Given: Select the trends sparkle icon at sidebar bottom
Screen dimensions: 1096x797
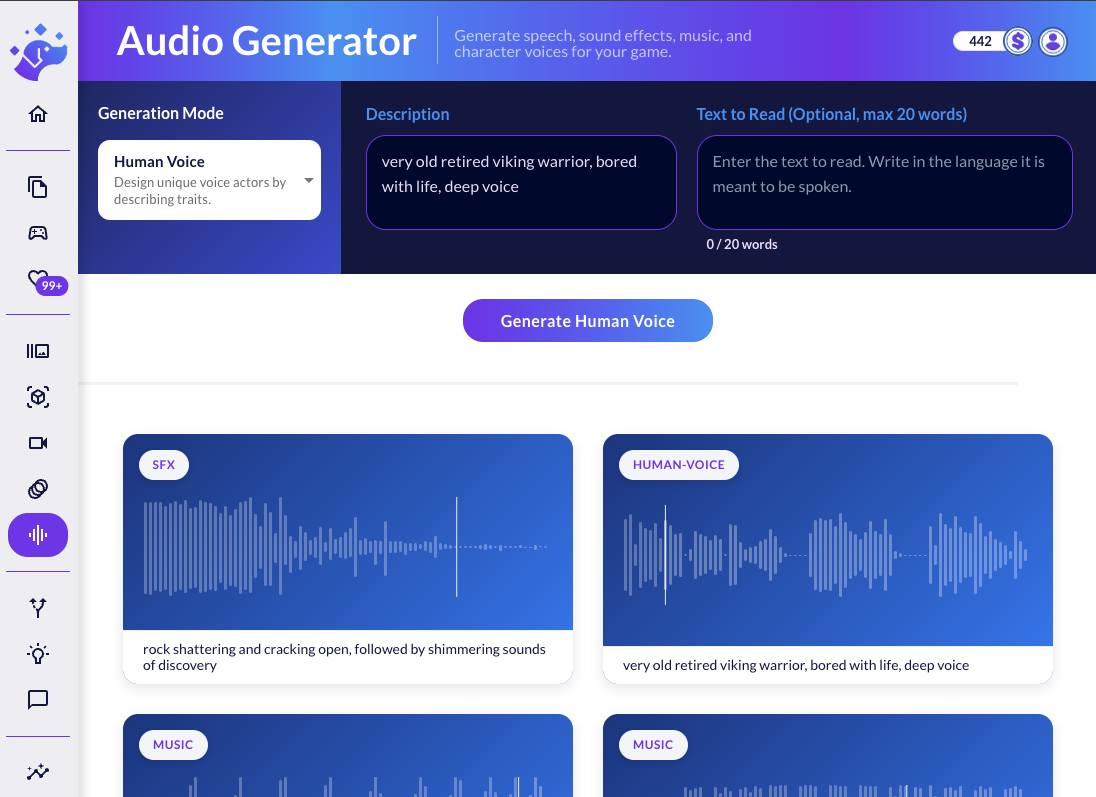Looking at the screenshot, I should point(37,771).
